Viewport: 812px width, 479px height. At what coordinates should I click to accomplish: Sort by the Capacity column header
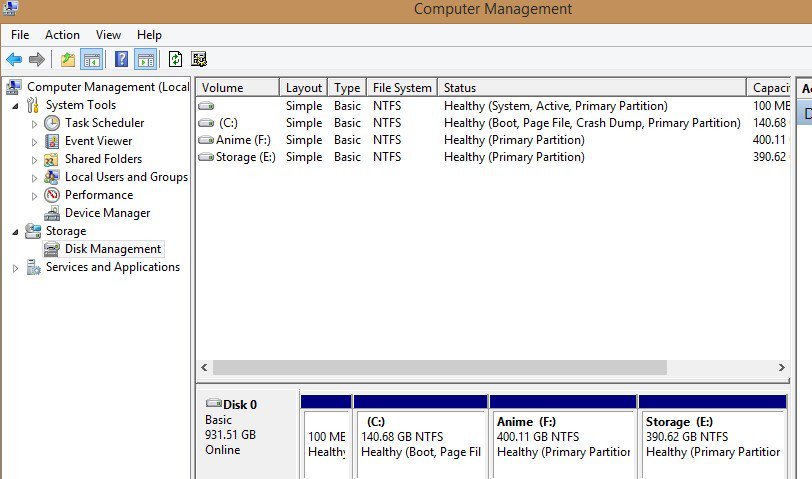[768, 88]
